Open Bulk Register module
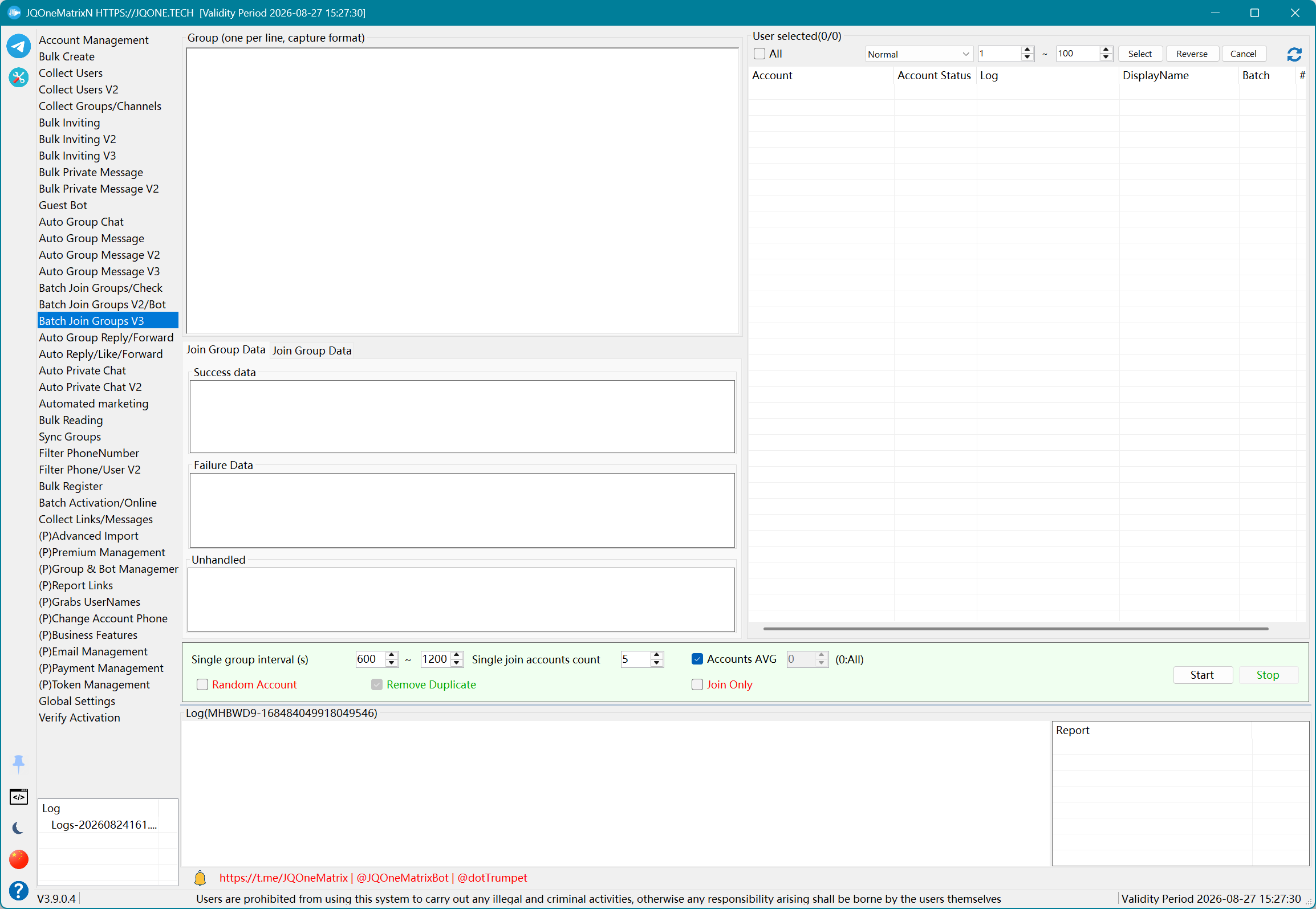 71,486
